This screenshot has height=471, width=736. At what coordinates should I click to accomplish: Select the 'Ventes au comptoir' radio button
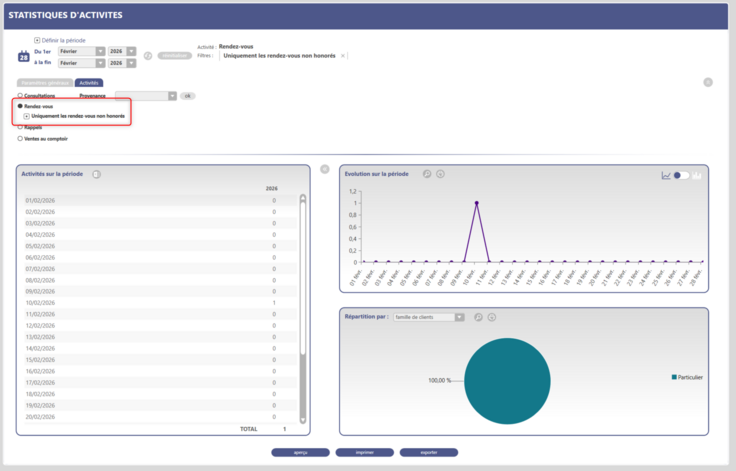pyautogui.click(x=20, y=138)
